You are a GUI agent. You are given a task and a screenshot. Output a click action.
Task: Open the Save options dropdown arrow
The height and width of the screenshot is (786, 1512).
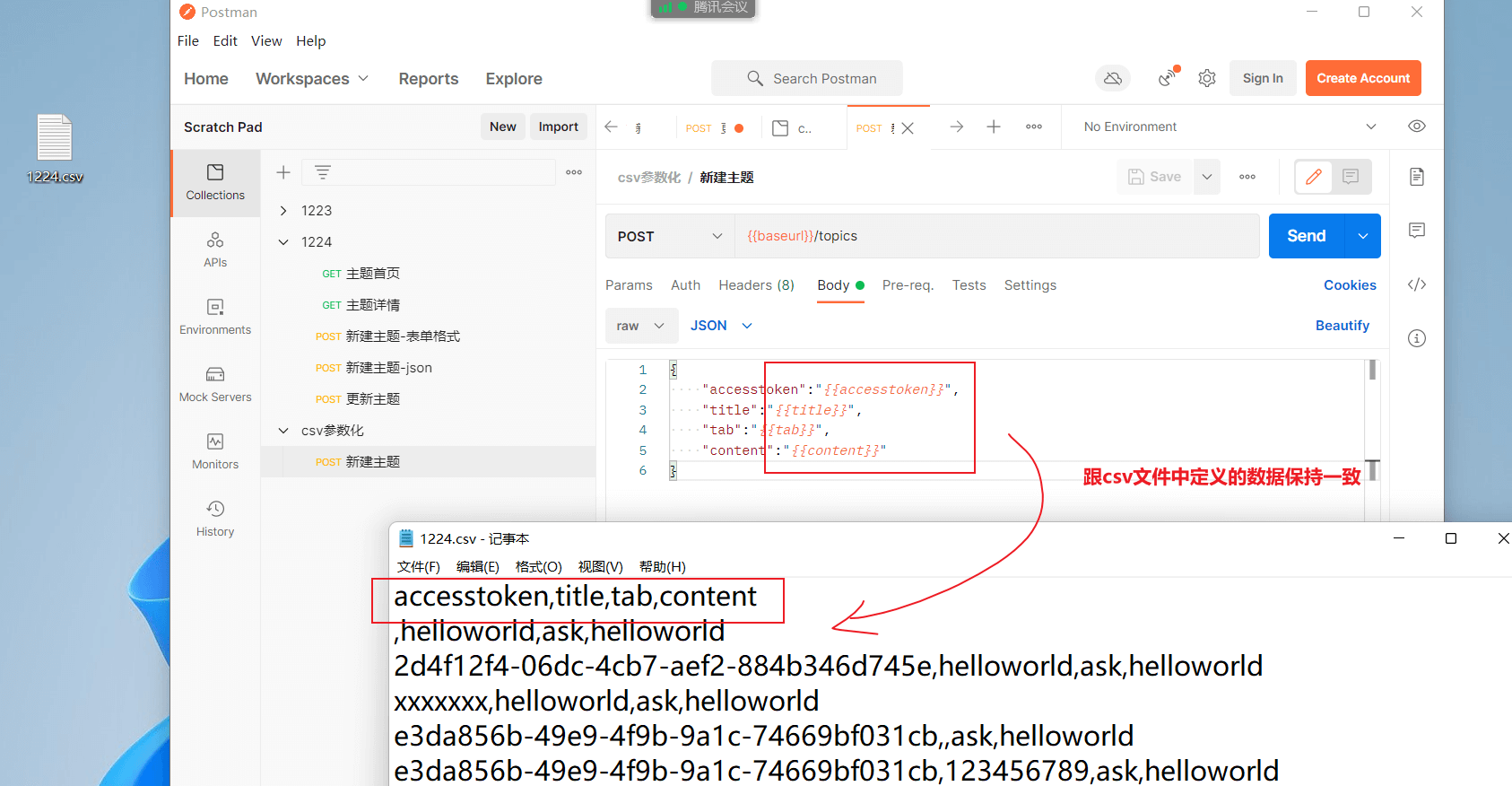(x=1207, y=177)
